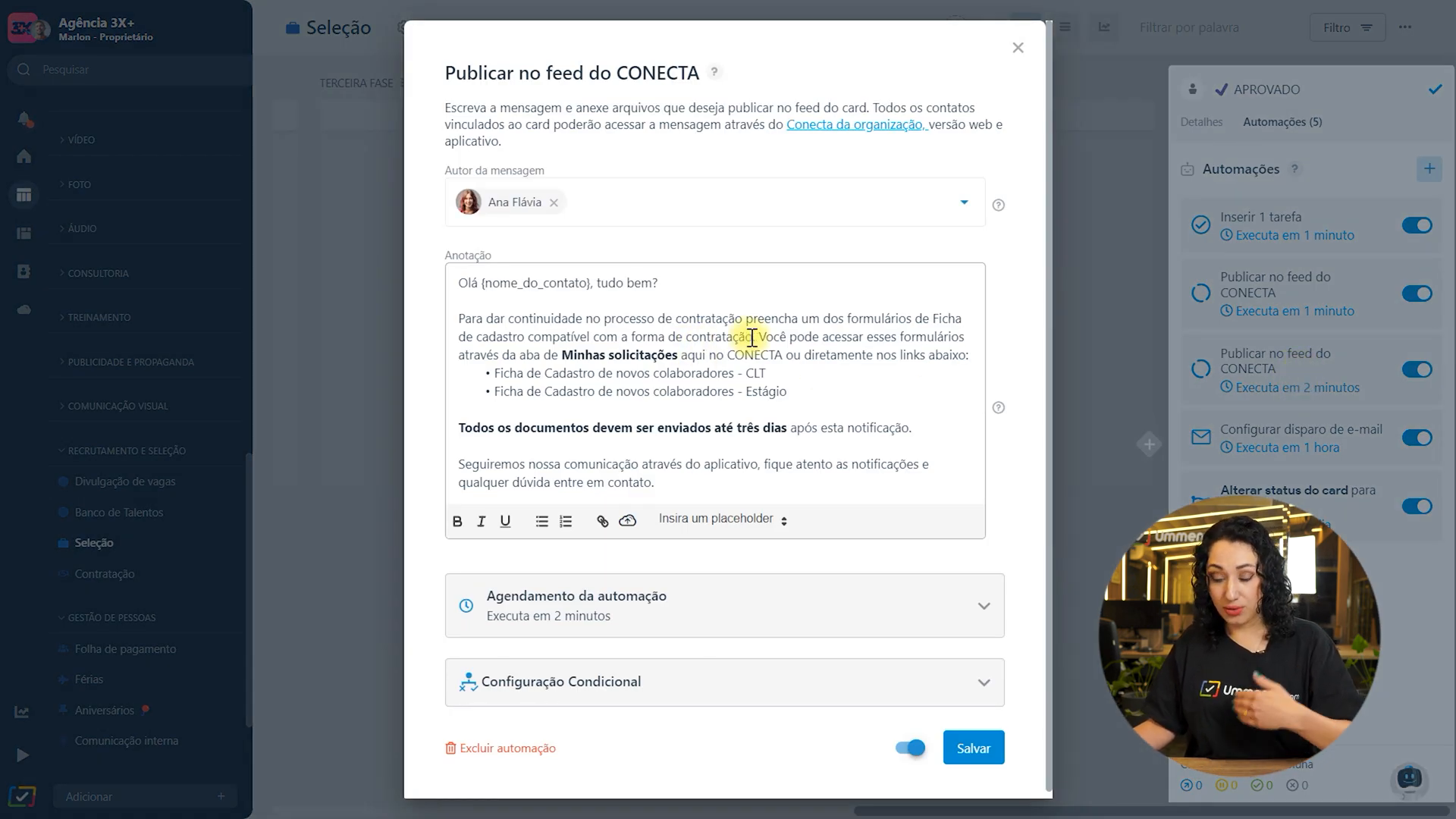This screenshot has width=1456, height=819.
Task: Open chatbot assistant icon bottom right
Action: 1409,778
